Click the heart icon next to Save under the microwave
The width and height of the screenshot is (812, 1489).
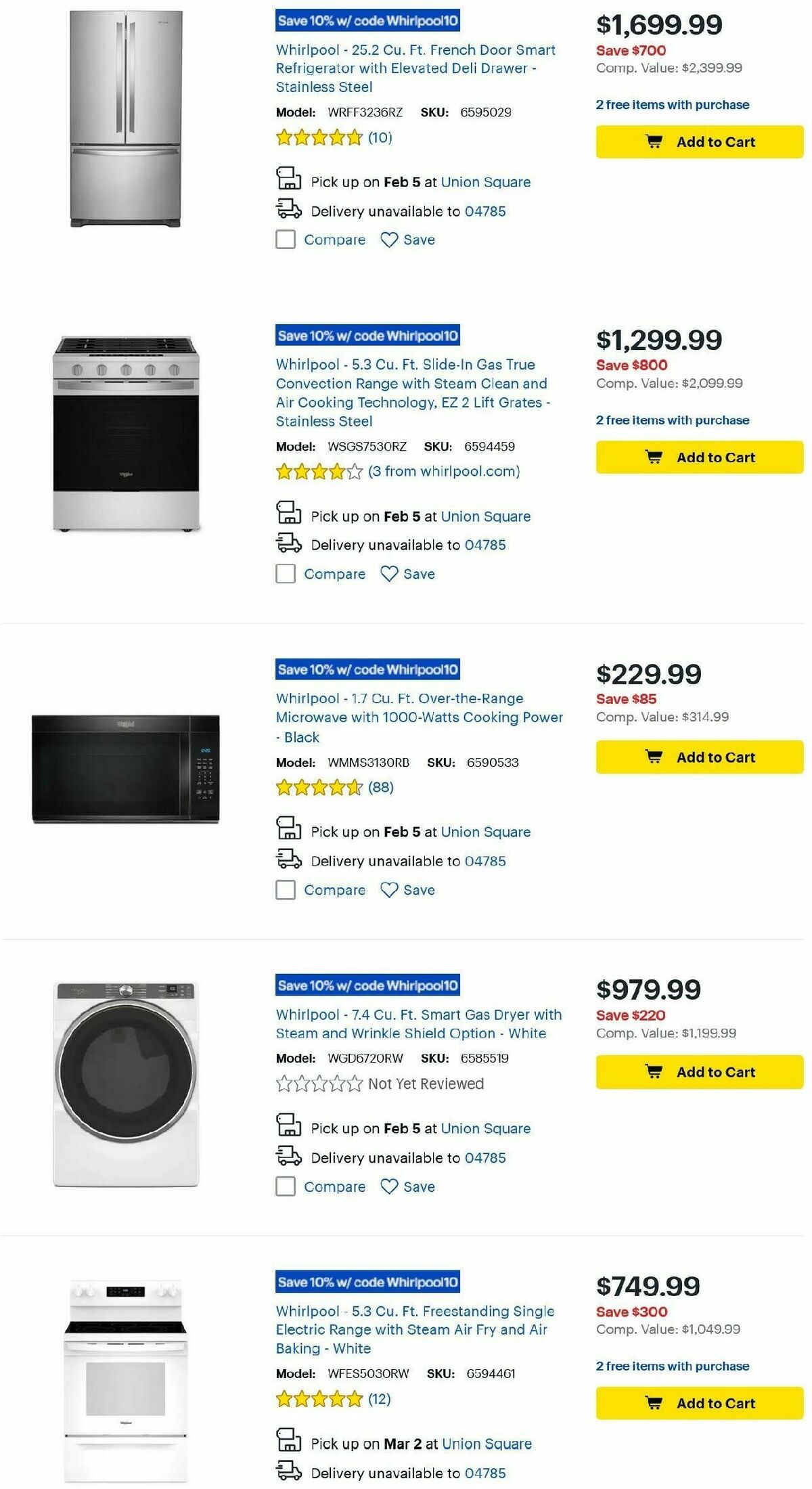388,889
